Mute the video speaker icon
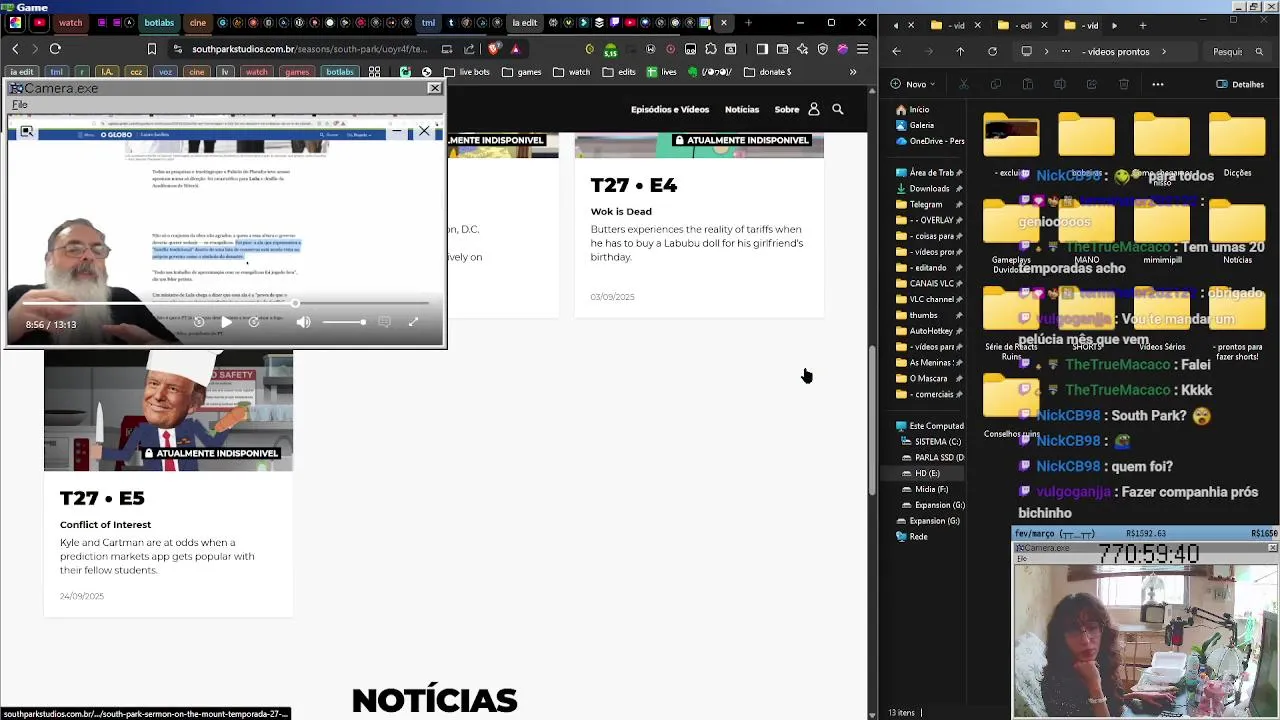This screenshot has width=1280, height=720. tap(304, 322)
